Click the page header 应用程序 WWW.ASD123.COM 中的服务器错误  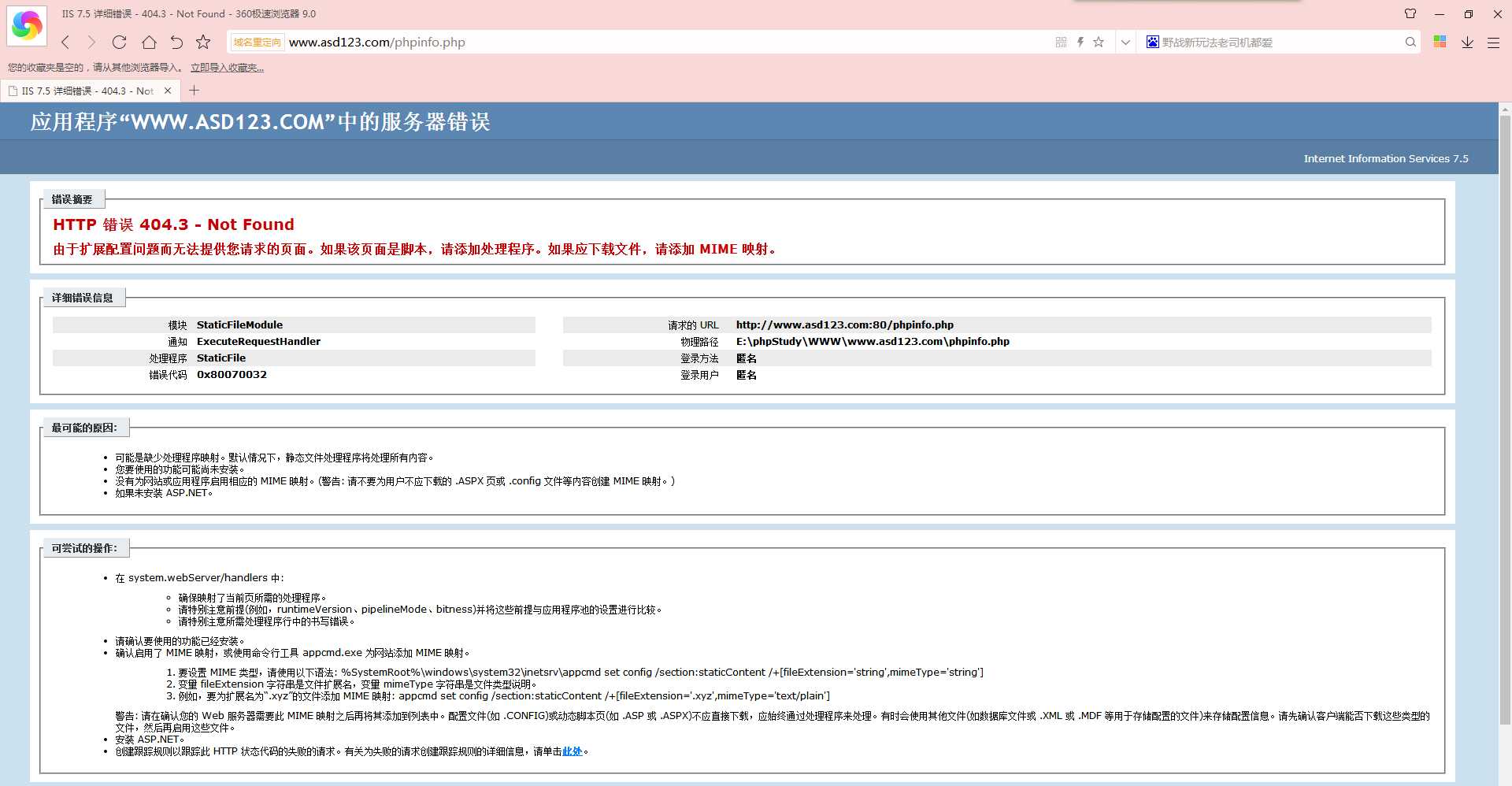pyautogui.click(x=260, y=122)
